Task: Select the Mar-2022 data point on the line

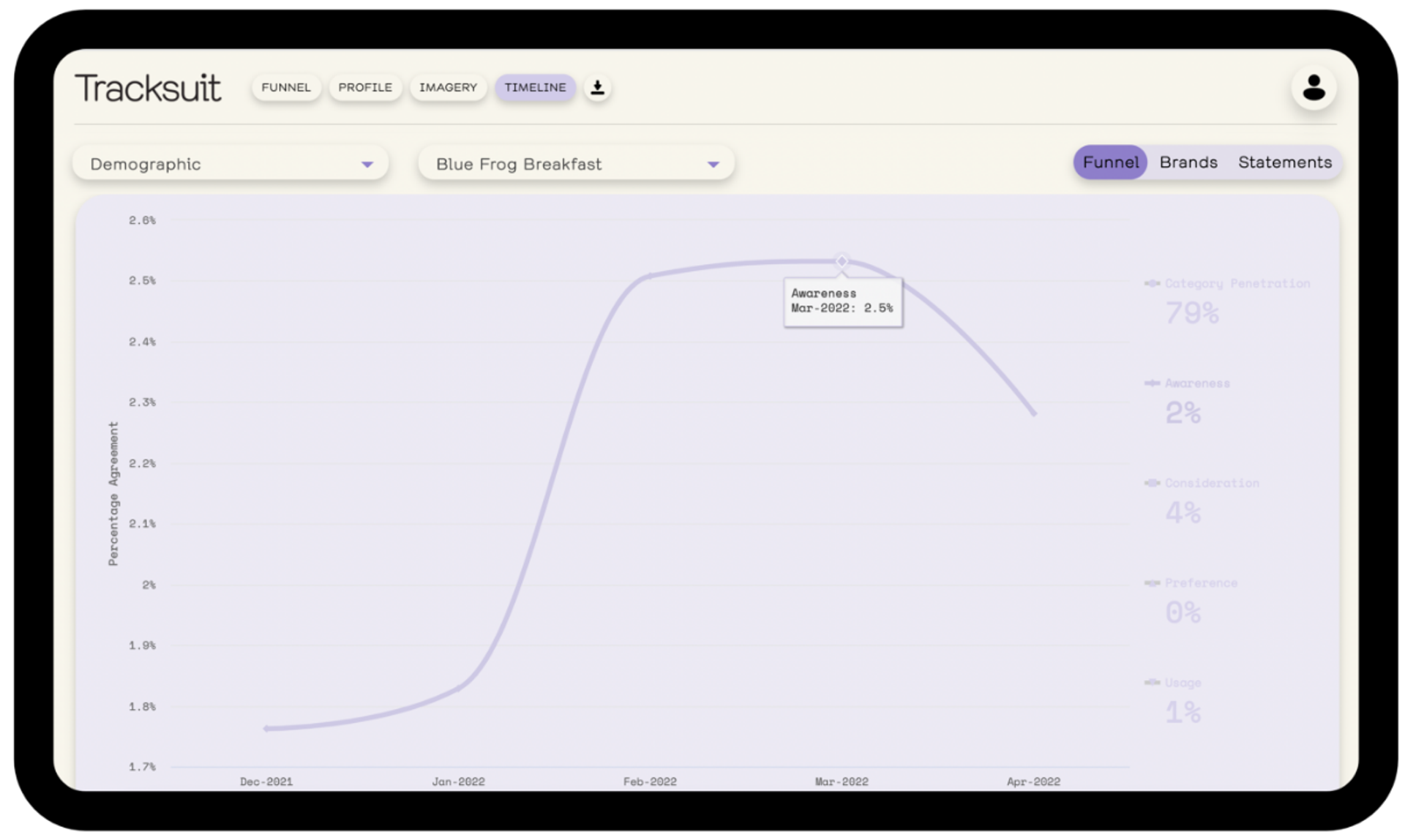Action: click(x=842, y=261)
